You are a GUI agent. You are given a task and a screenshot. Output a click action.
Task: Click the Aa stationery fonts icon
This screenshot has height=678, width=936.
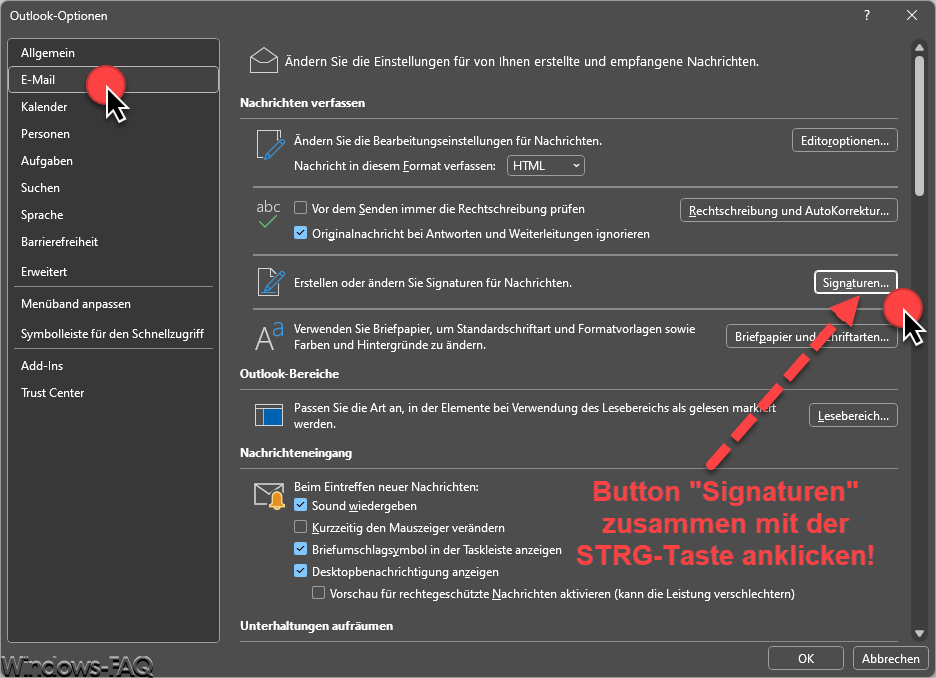(269, 336)
